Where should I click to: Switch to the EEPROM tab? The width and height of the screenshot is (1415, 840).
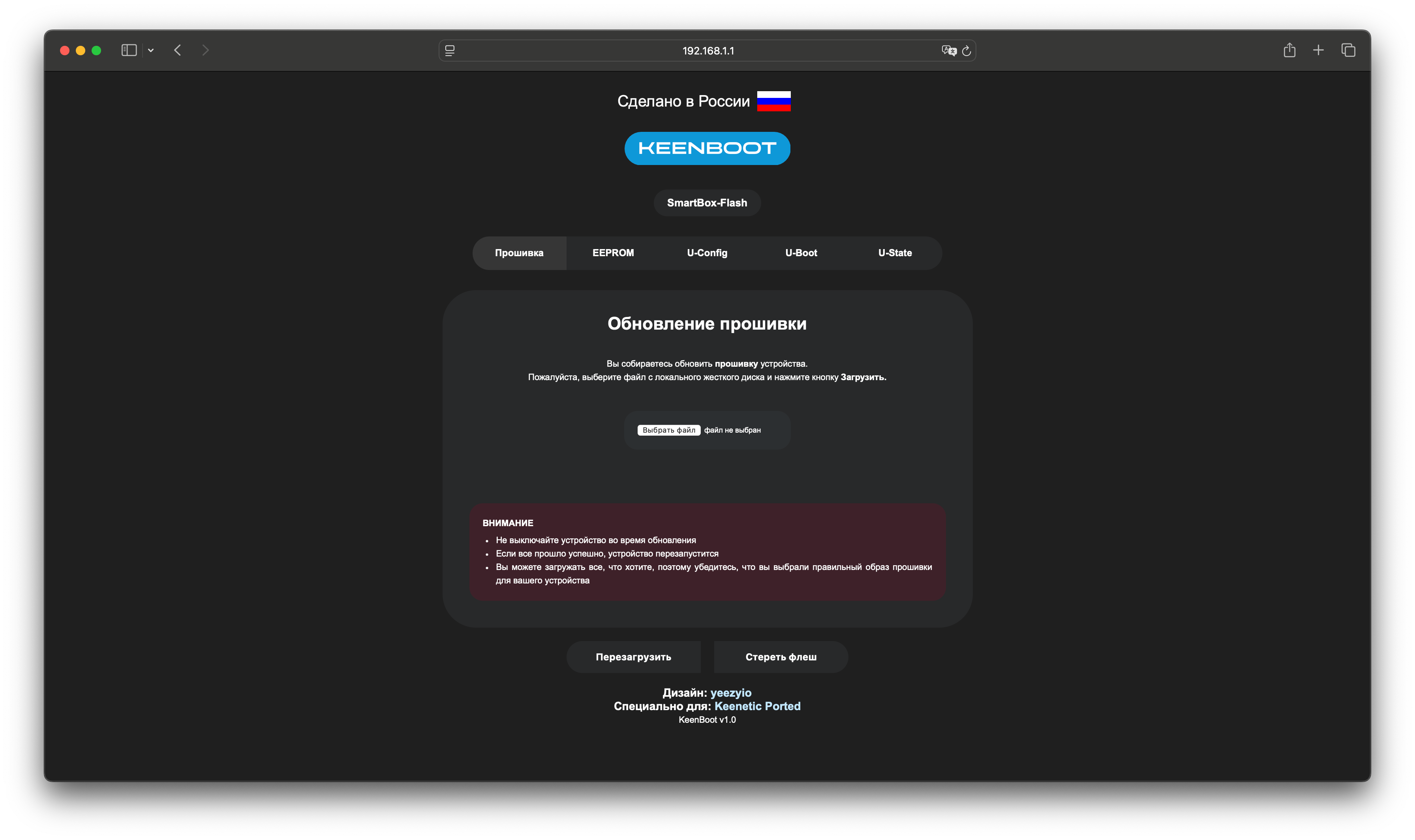click(613, 253)
